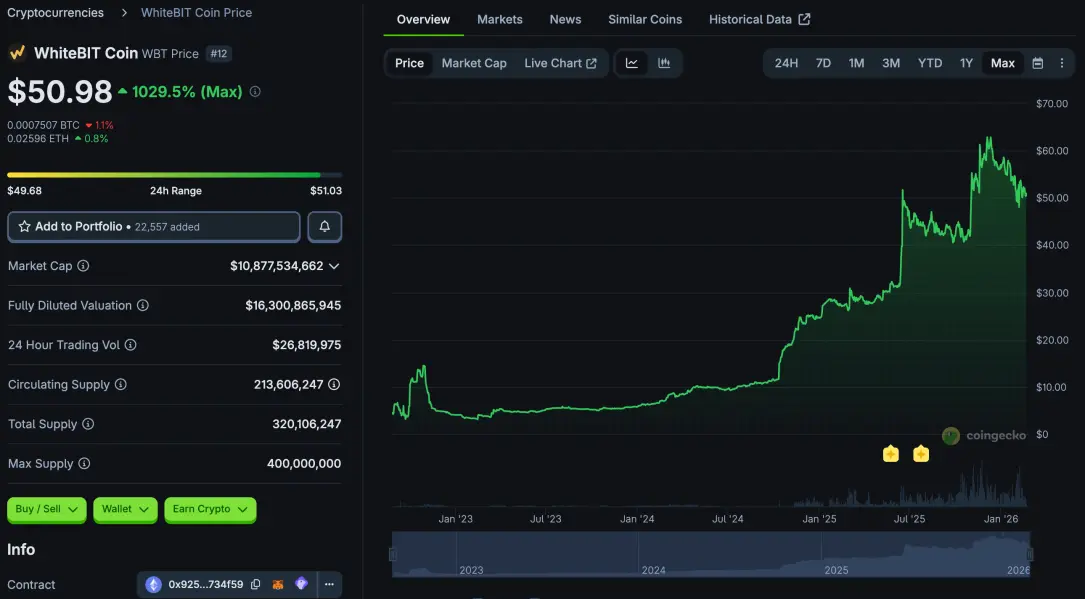Set chart range to 24H
The image size is (1085, 599).
[x=786, y=63]
